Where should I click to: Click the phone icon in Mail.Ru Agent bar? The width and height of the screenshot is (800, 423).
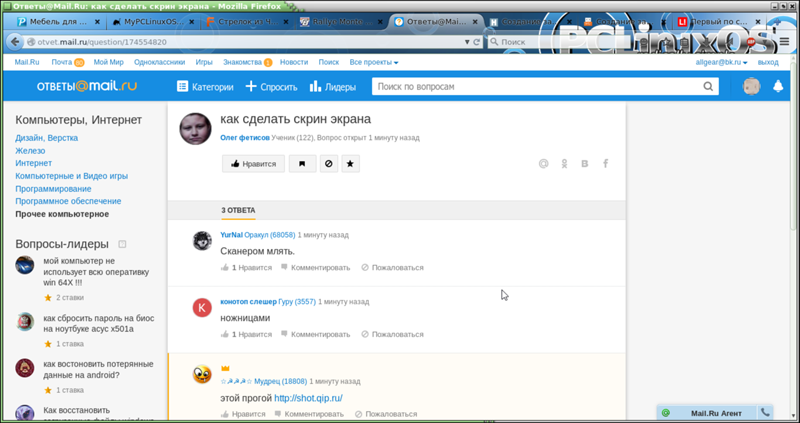pyautogui.click(x=765, y=412)
